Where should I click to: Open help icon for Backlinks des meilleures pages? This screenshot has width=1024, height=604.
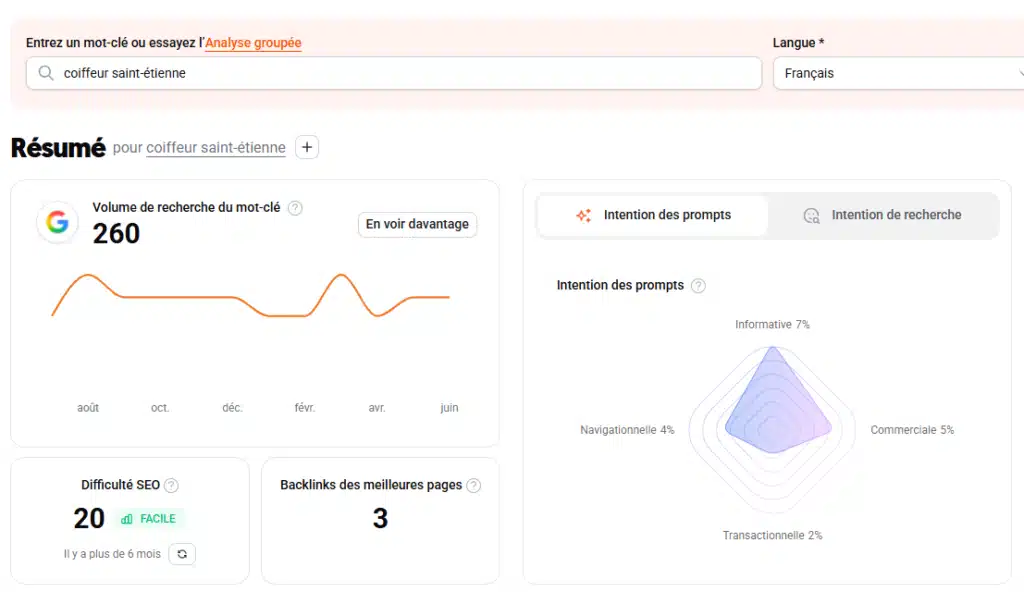(x=473, y=485)
